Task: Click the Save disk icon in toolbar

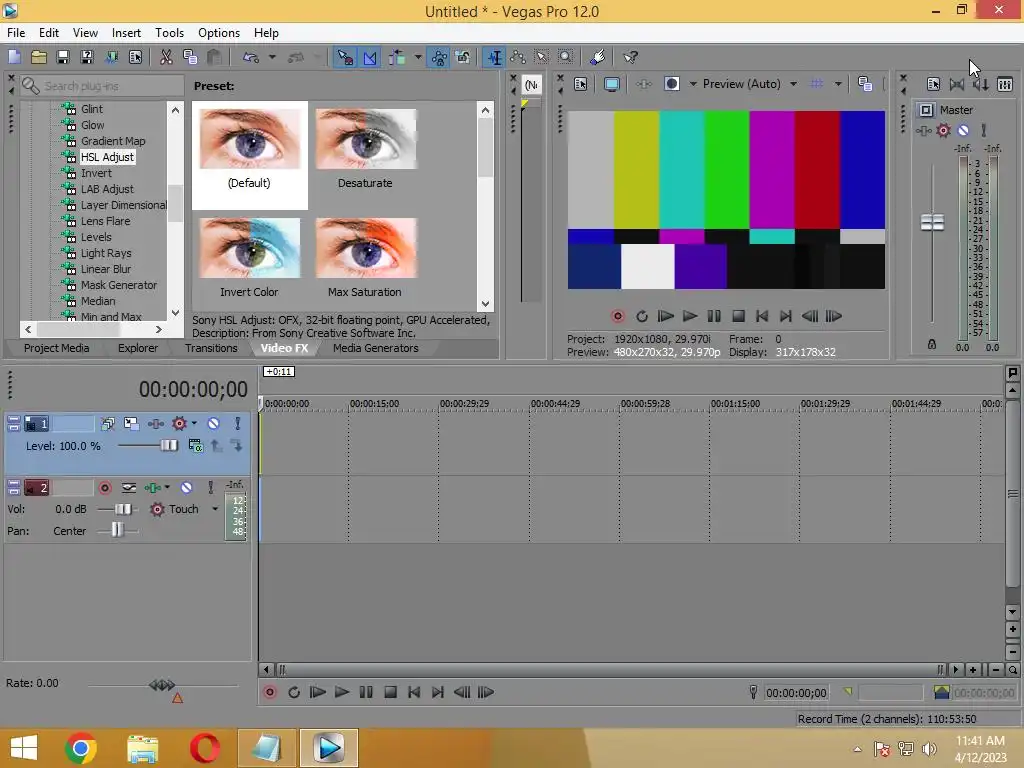Action: [x=63, y=57]
